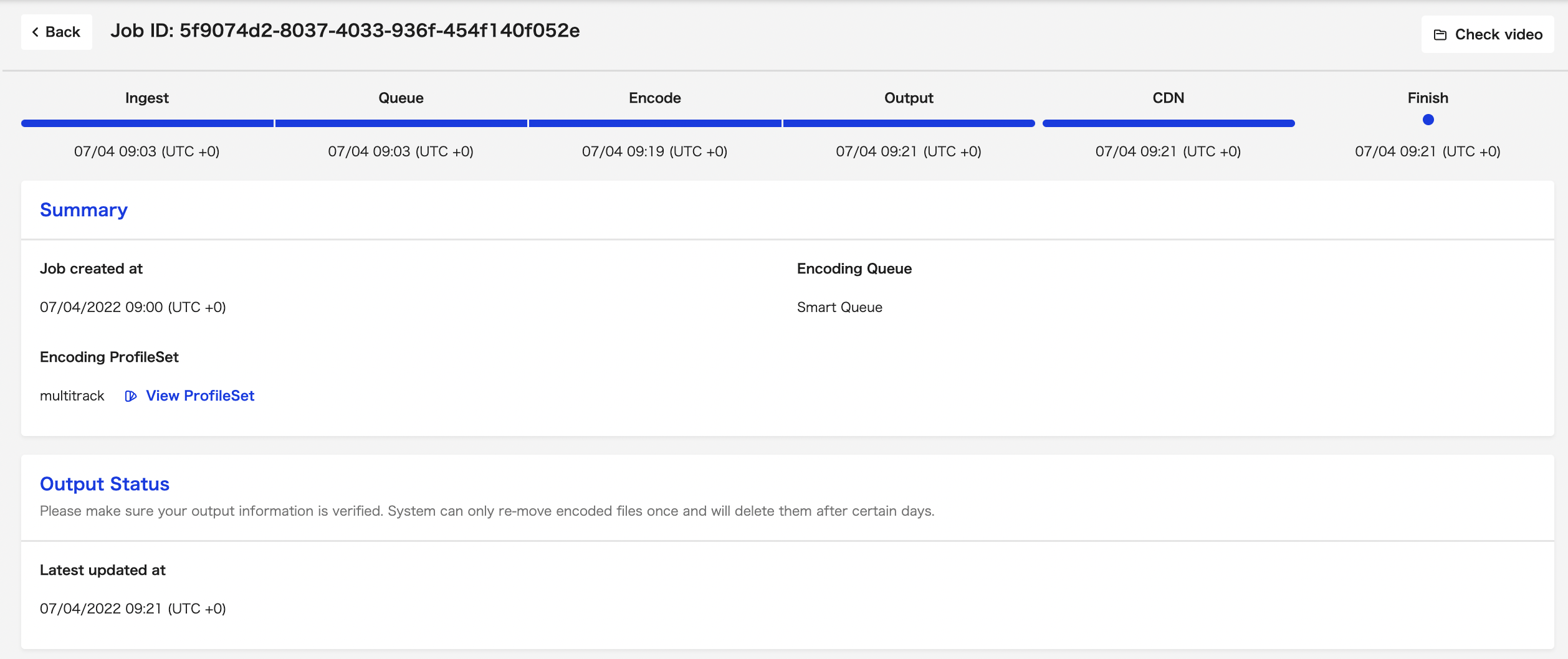Click the Encode timestamp 07/04 09:19
This screenshot has height=659, width=1568.
tap(654, 151)
